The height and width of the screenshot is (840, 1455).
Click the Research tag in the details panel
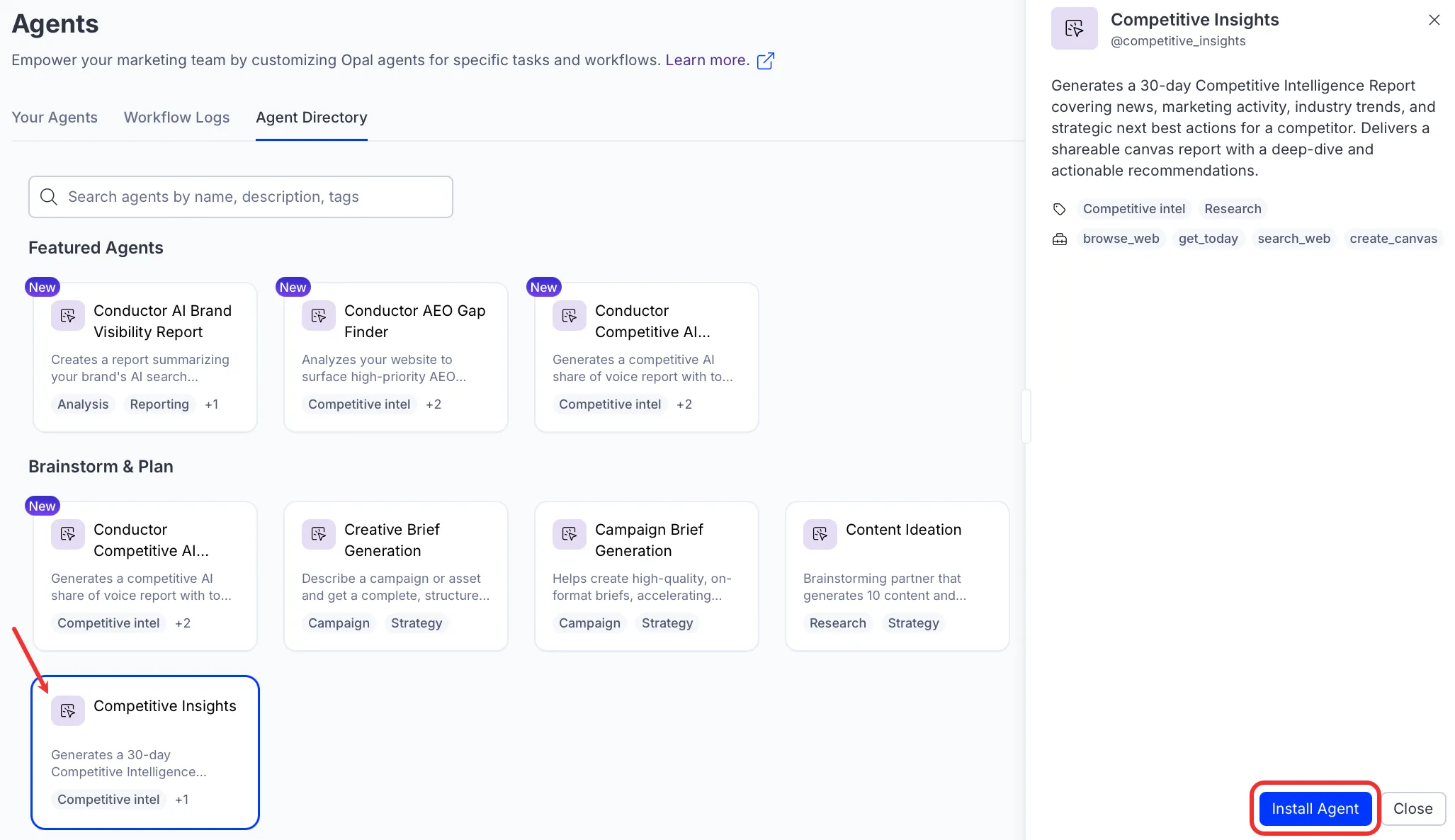pyautogui.click(x=1233, y=209)
